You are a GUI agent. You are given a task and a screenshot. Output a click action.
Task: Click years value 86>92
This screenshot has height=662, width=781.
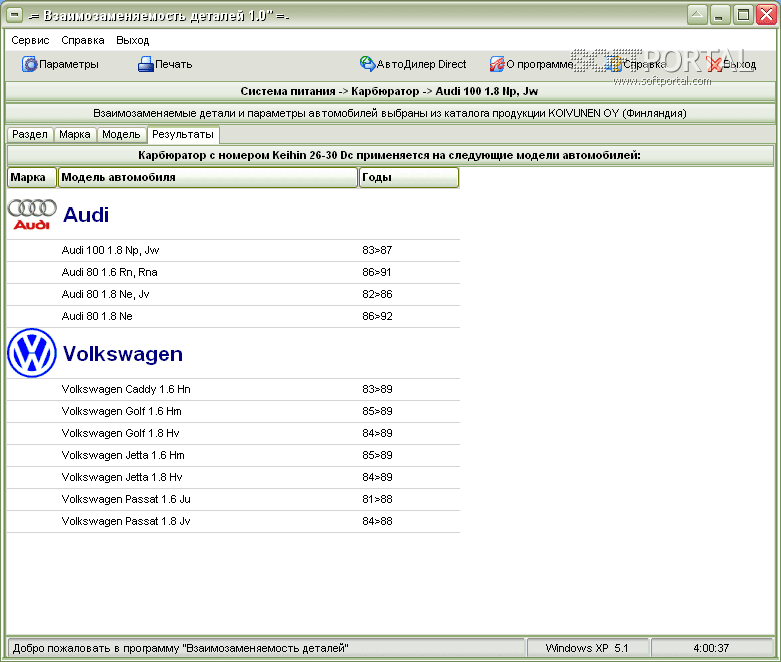pos(377,316)
